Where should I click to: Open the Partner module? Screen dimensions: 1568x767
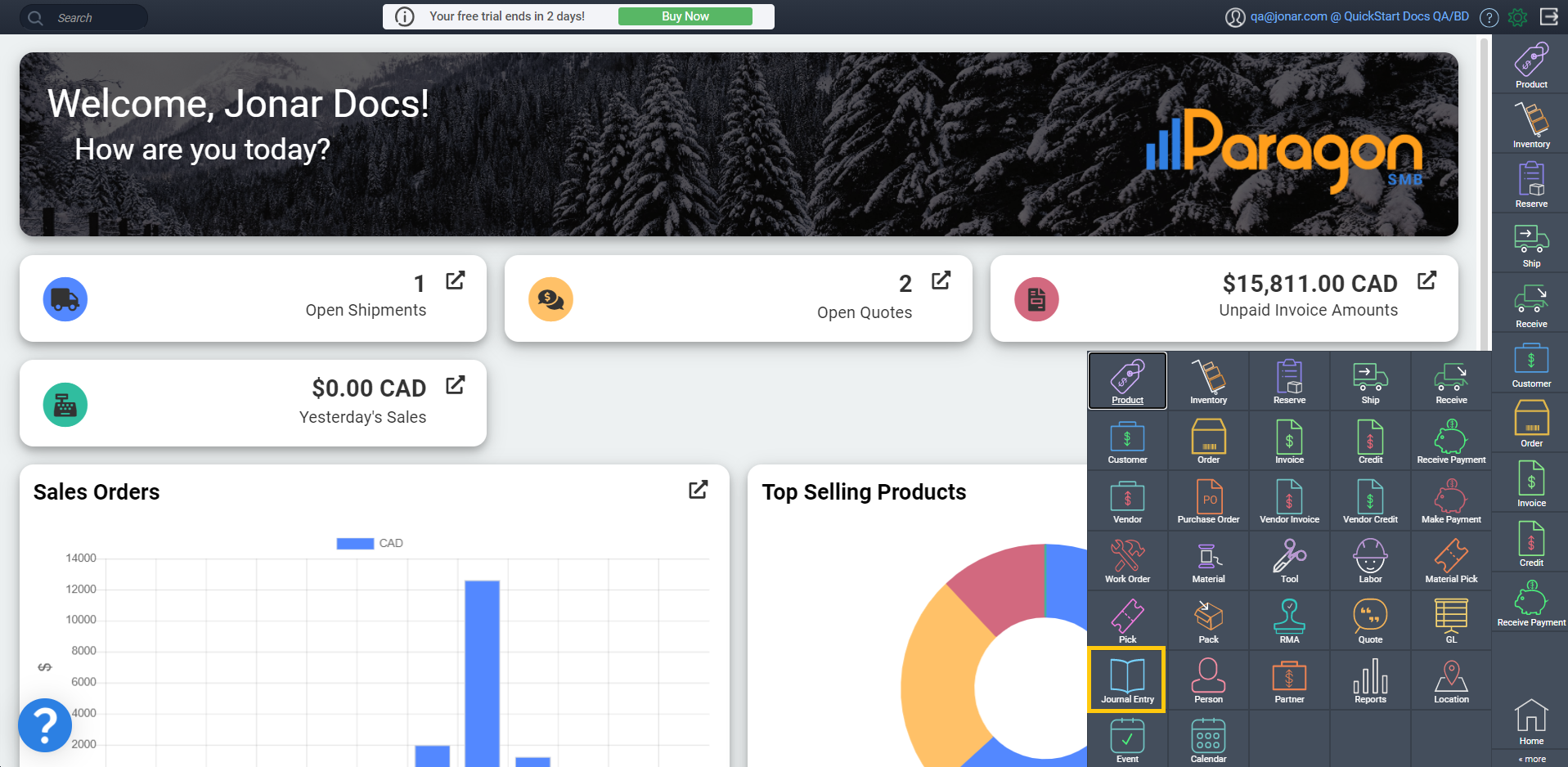pyautogui.click(x=1289, y=680)
